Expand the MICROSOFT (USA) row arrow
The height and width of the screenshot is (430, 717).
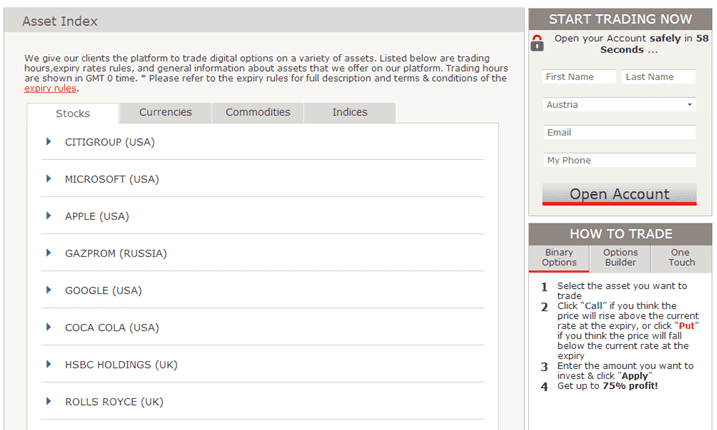click(x=48, y=179)
